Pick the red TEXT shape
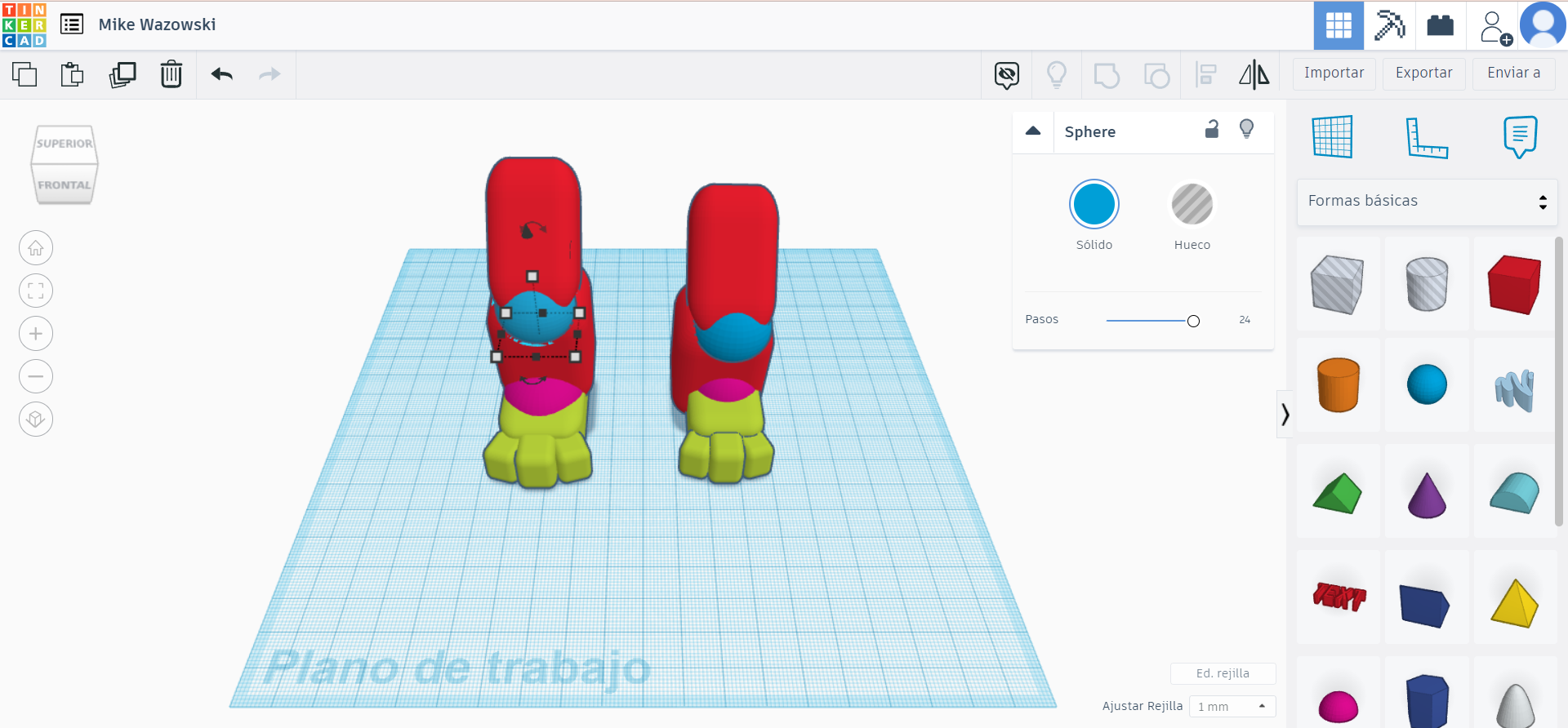The image size is (1568, 728). tap(1338, 597)
